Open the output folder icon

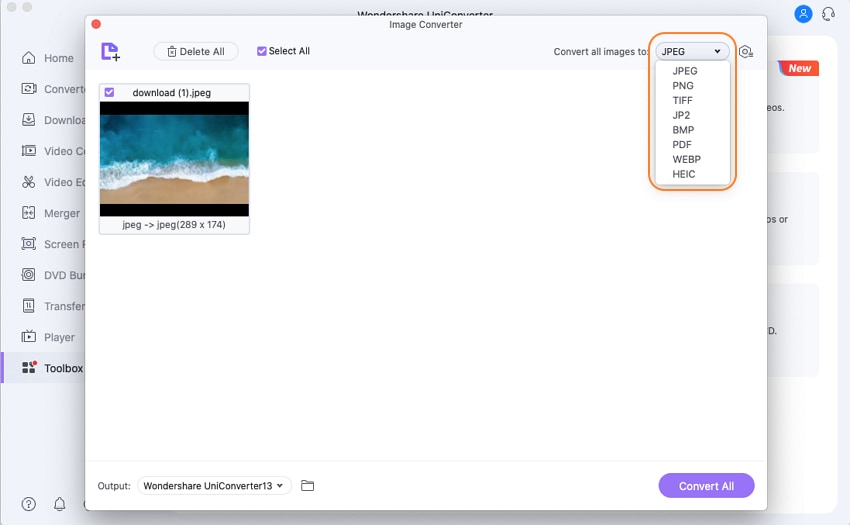pos(307,485)
